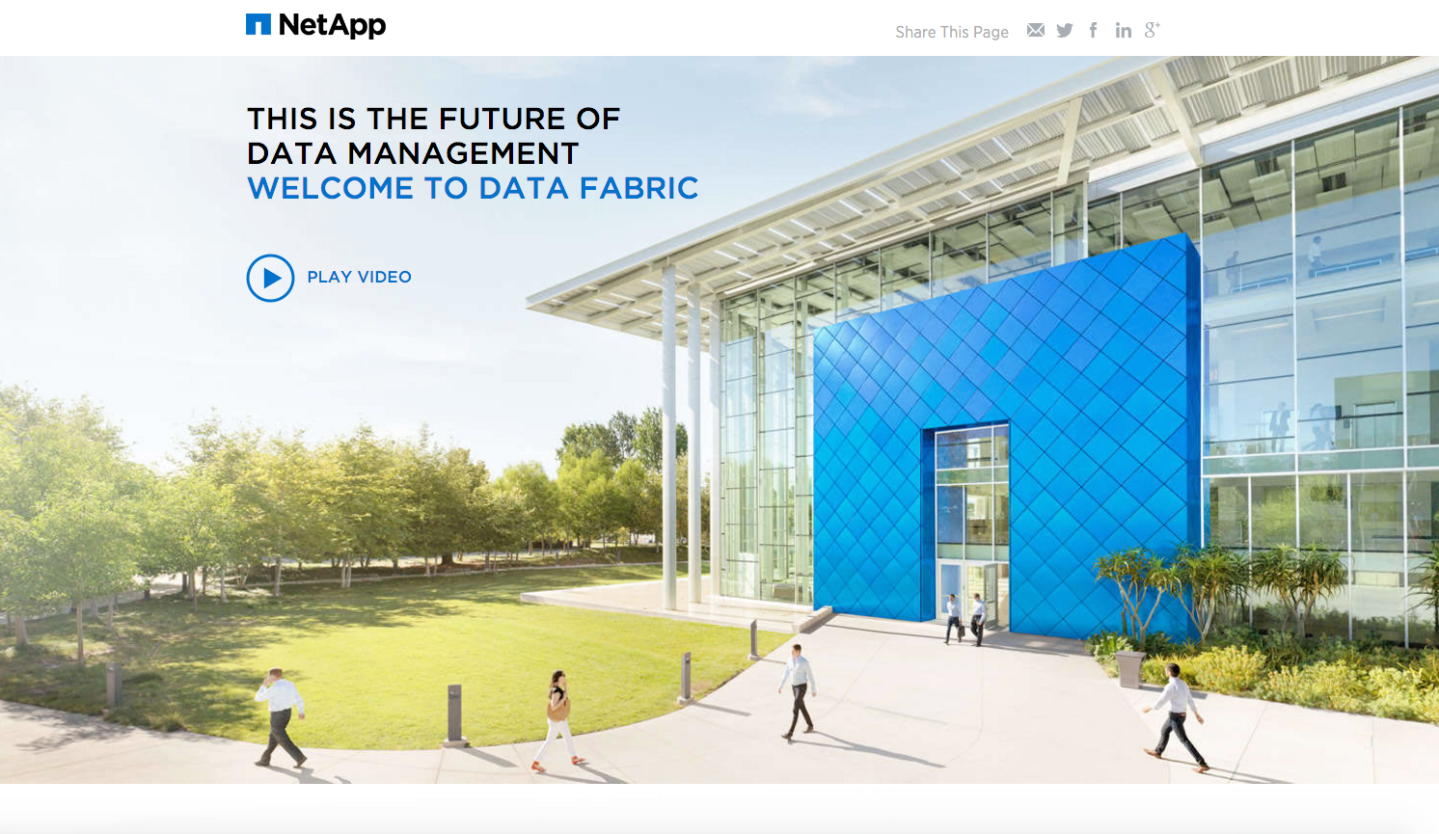
Task: Click the blue WELCOME TO DATA FABRIC heading
Action: (472, 188)
